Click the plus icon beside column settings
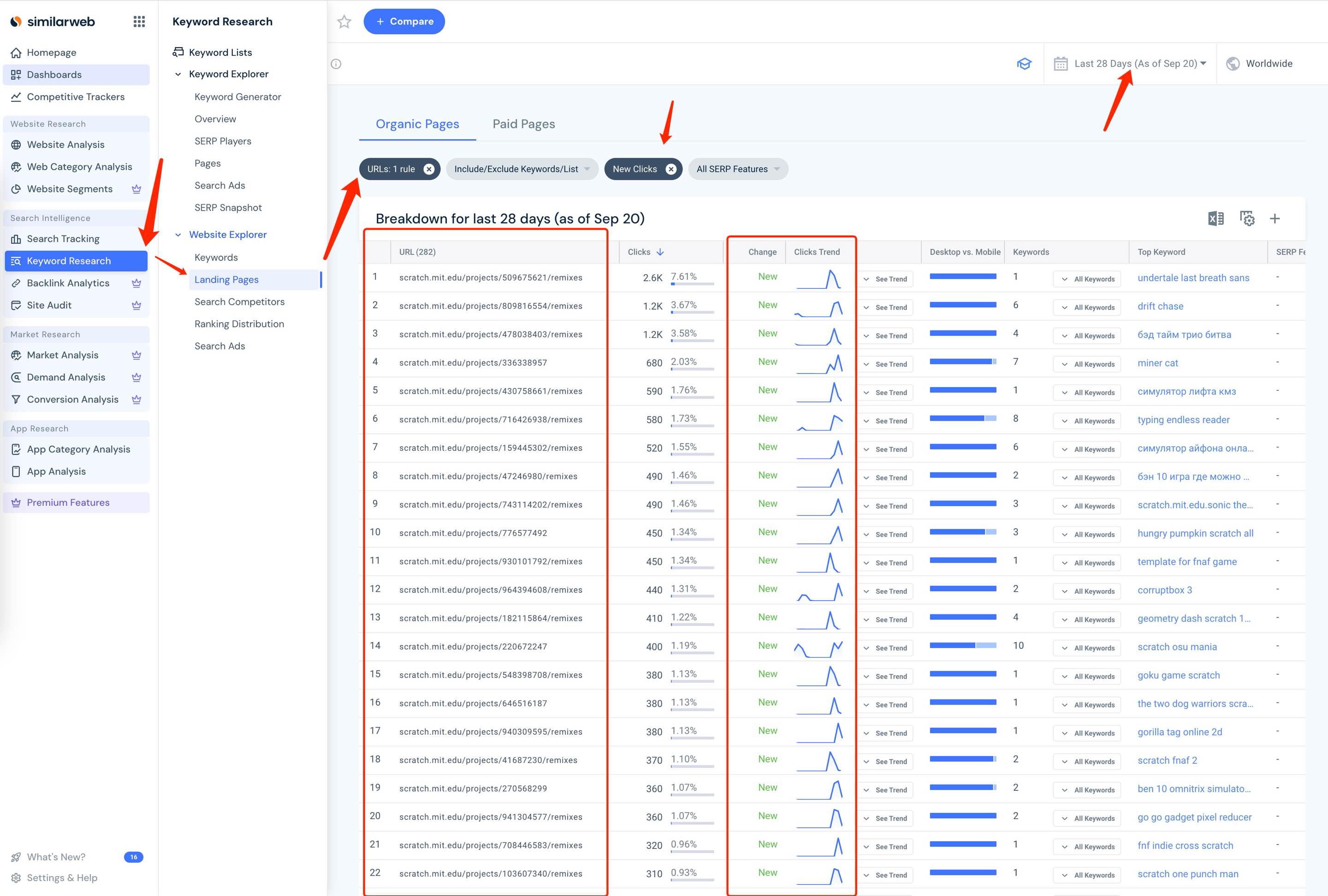Image resolution: width=1328 pixels, height=896 pixels. (1275, 219)
